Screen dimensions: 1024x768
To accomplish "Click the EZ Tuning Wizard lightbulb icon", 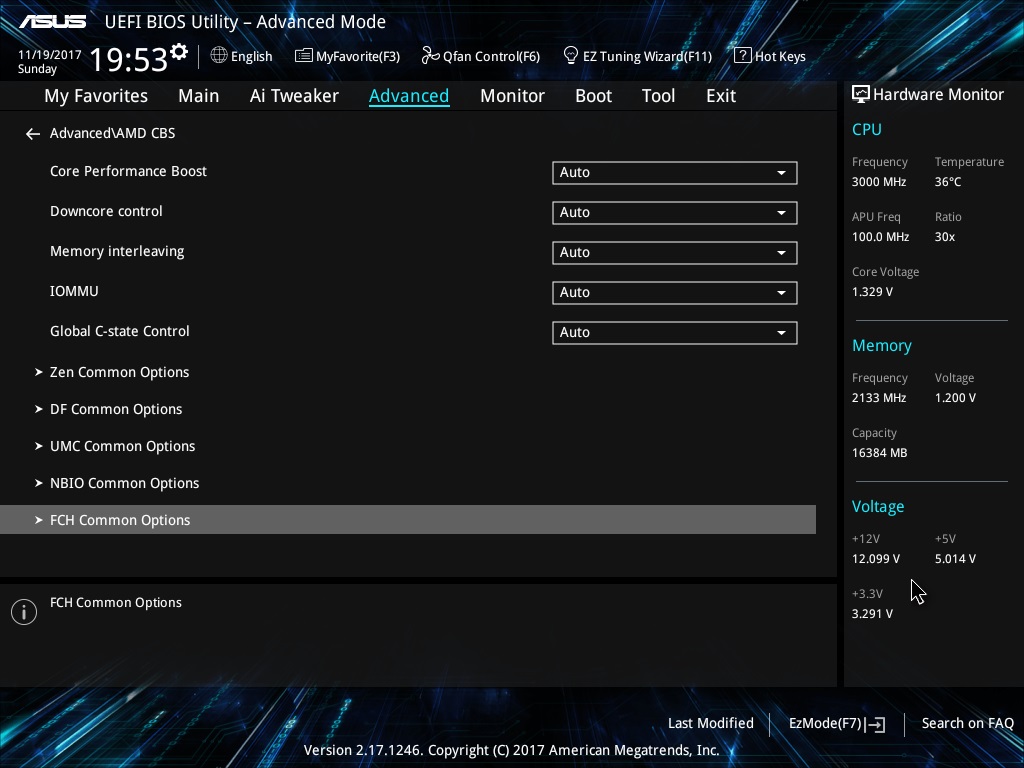I will coord(571,56).
